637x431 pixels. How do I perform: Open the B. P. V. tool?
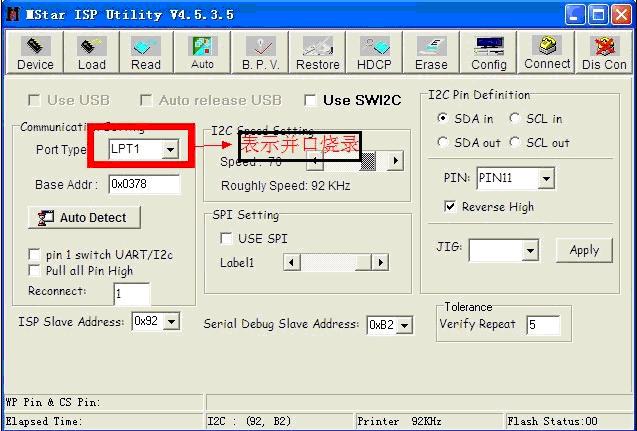tap(261, 53)
